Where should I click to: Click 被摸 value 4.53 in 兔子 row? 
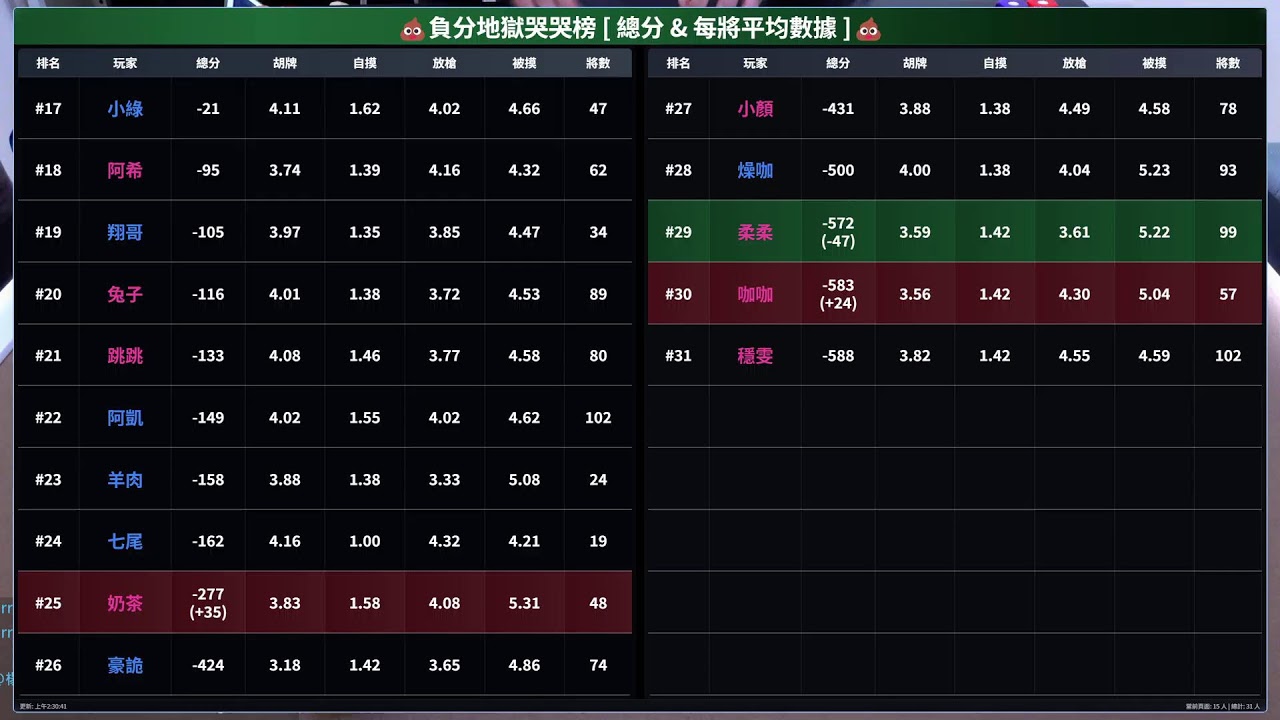pos(524,294)
